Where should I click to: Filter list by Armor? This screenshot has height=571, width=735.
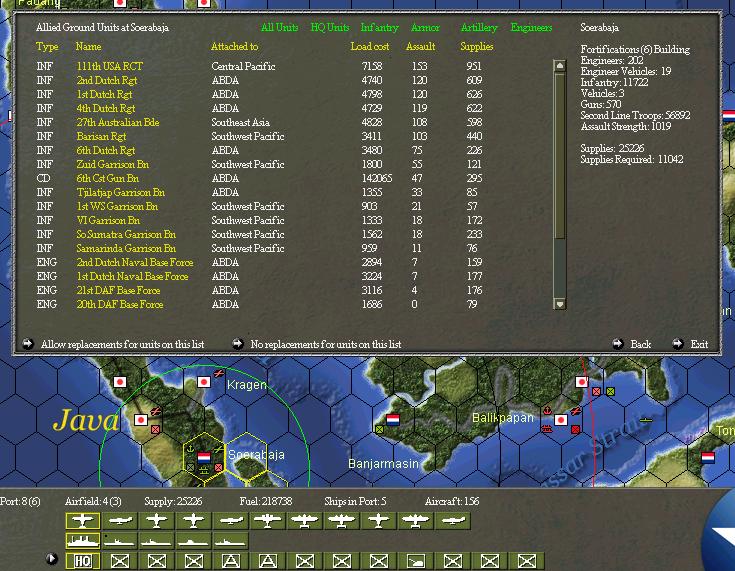425,28
